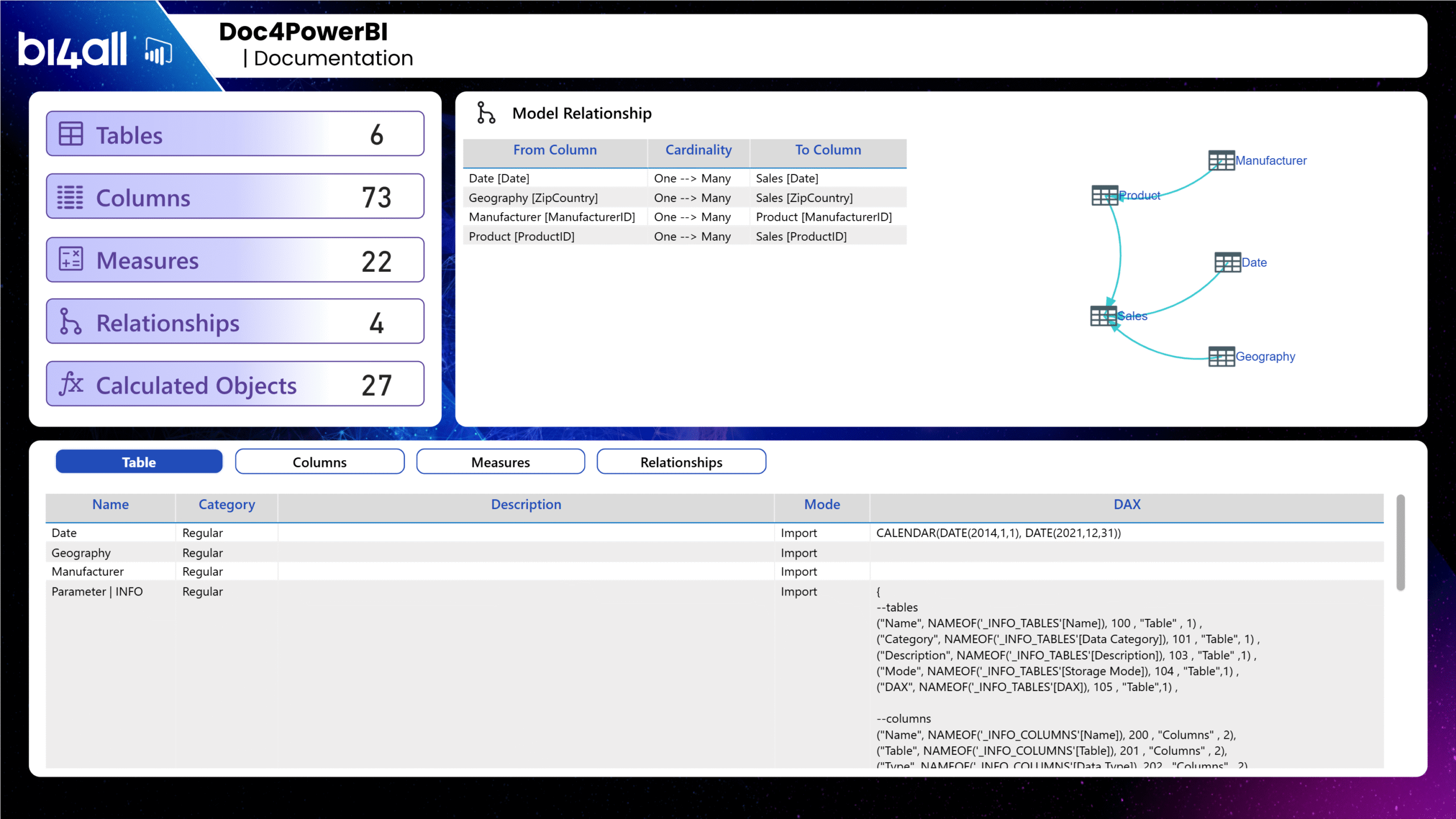This screenshot has width=1456, height=819.
Task: Open the Measures tab
Action: point(500,462)
